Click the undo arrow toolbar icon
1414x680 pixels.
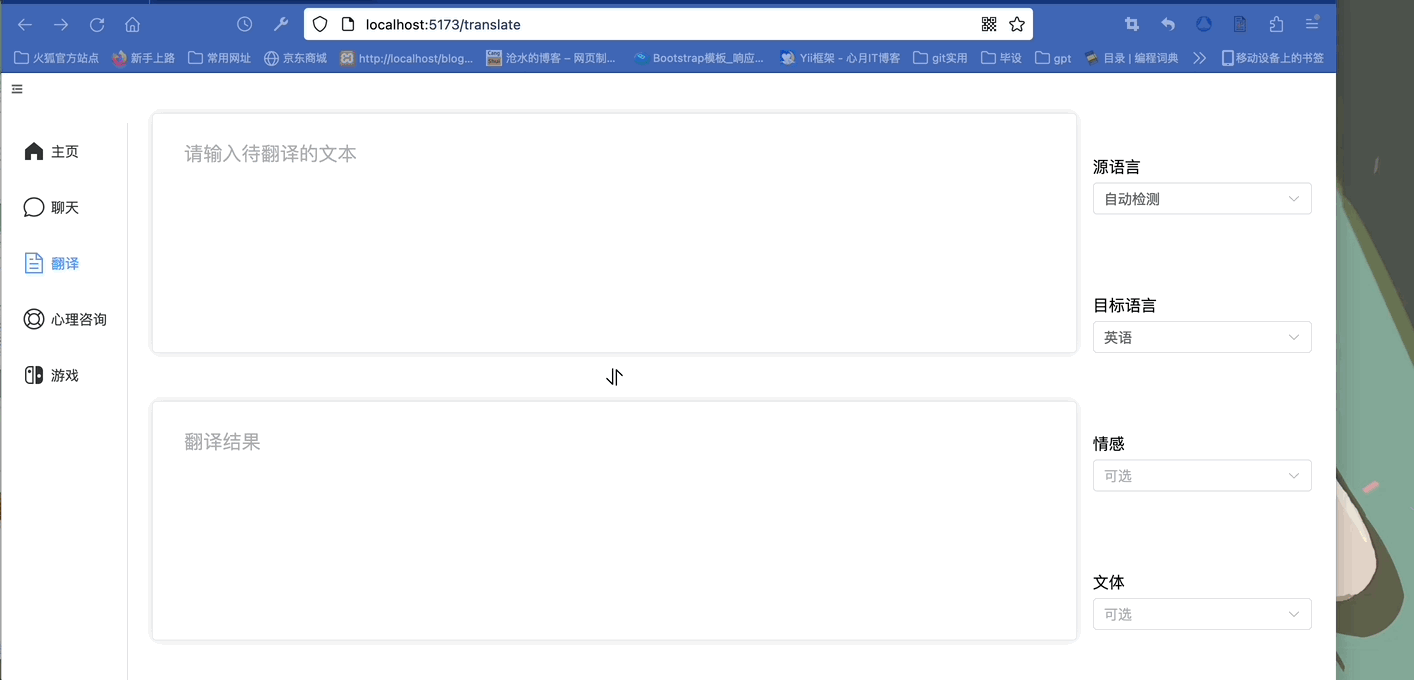click(x=1168, y=24)
